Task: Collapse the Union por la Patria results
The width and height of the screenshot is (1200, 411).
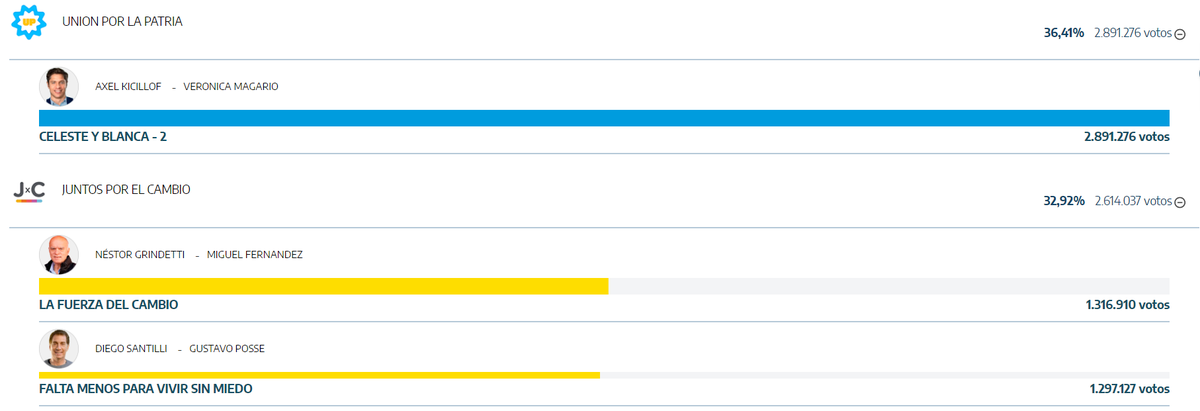Action: click(x=1180, y=34)
